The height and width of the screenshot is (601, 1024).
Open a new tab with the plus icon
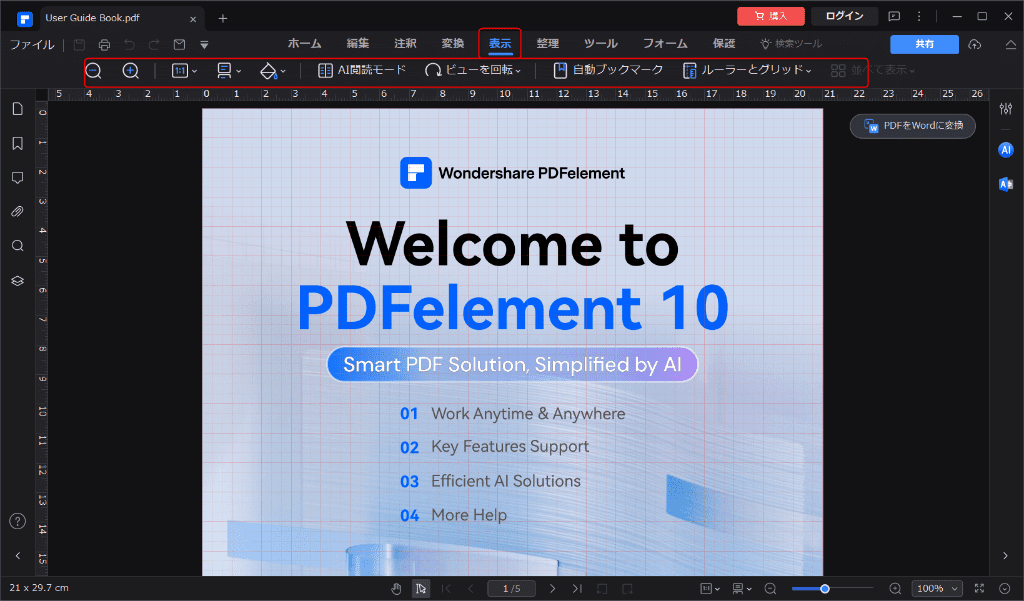tap(223, 18)
